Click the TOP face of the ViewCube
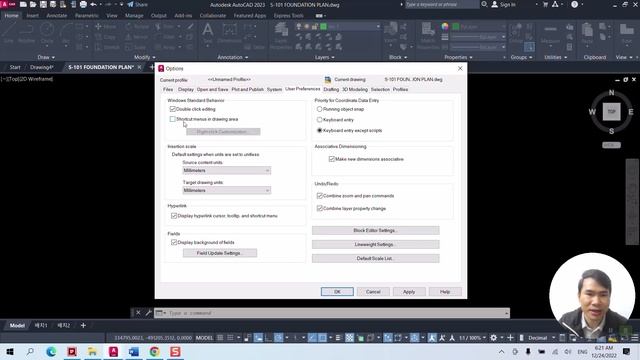This screenshot has height=360, width=640. pos(611,112)
